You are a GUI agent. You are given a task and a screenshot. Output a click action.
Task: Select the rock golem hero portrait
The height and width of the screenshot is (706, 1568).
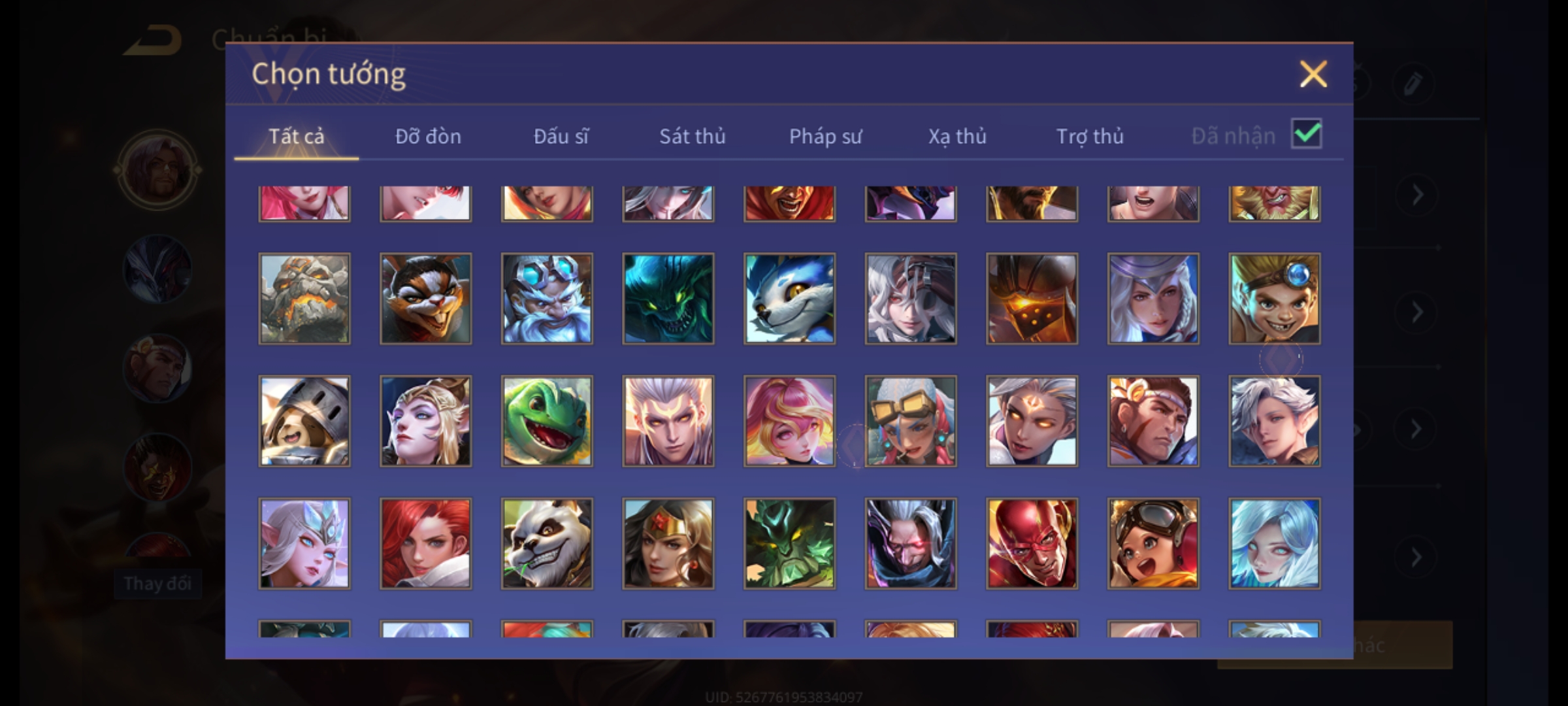[304, 299]
